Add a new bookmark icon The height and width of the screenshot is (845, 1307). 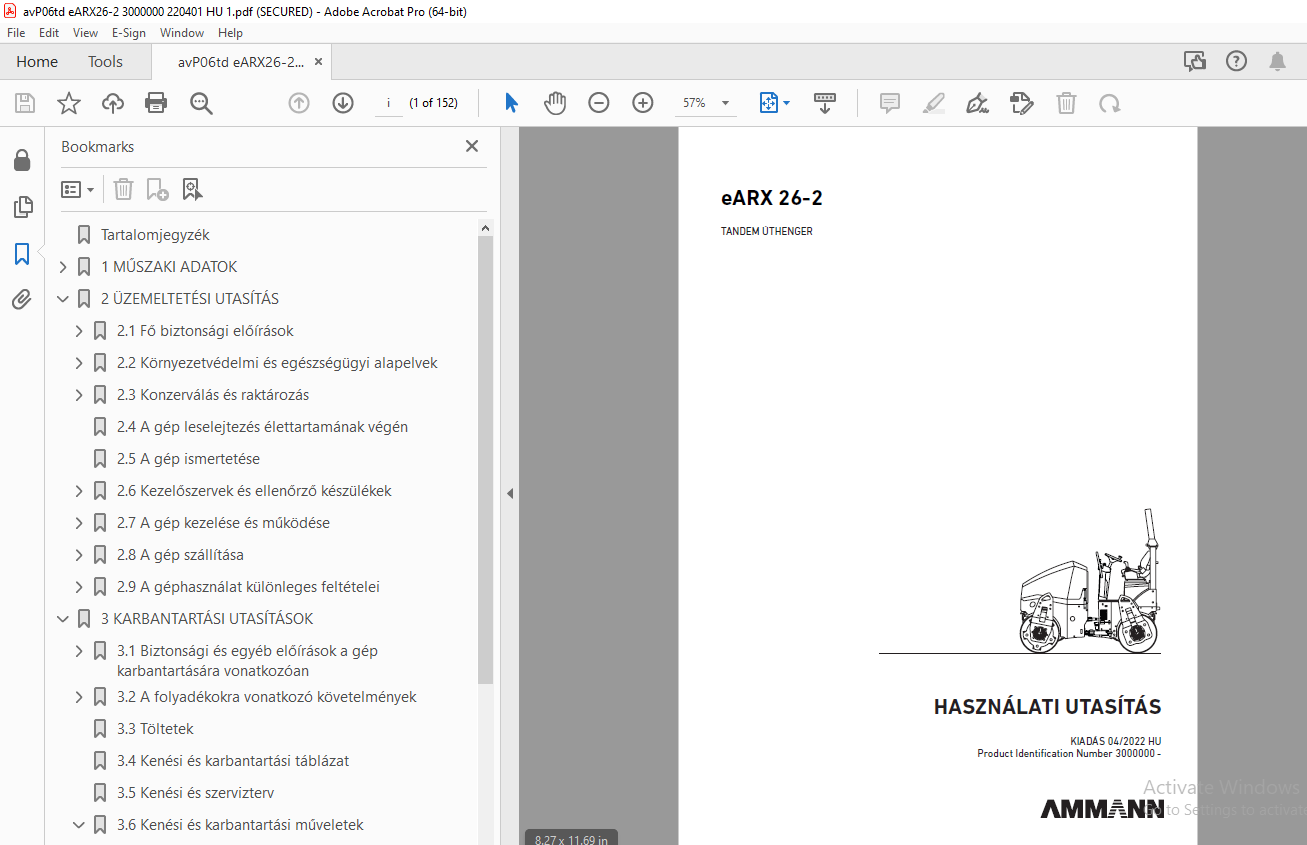[157, 189]
